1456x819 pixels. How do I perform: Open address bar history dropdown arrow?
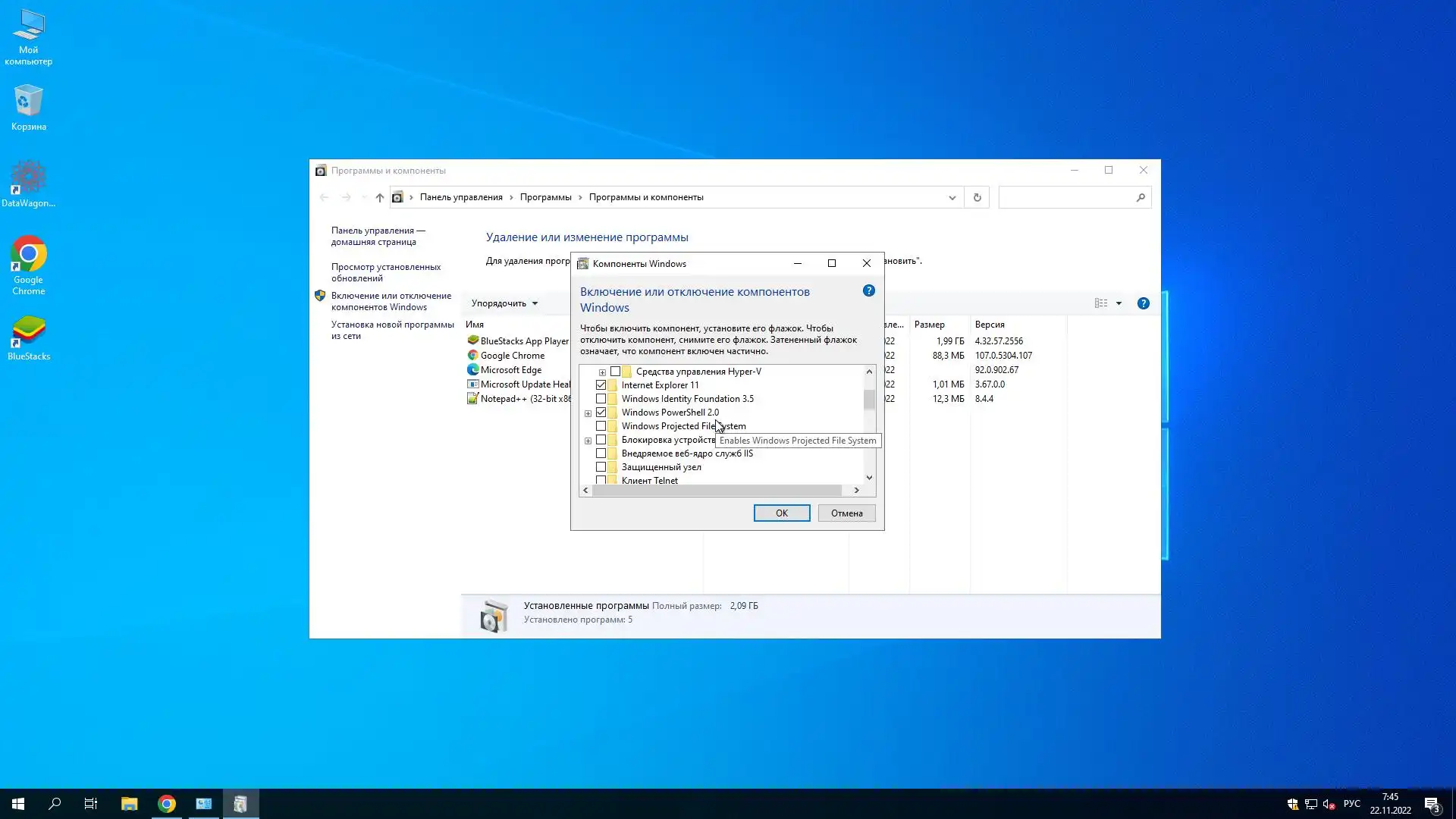(952, 197)
